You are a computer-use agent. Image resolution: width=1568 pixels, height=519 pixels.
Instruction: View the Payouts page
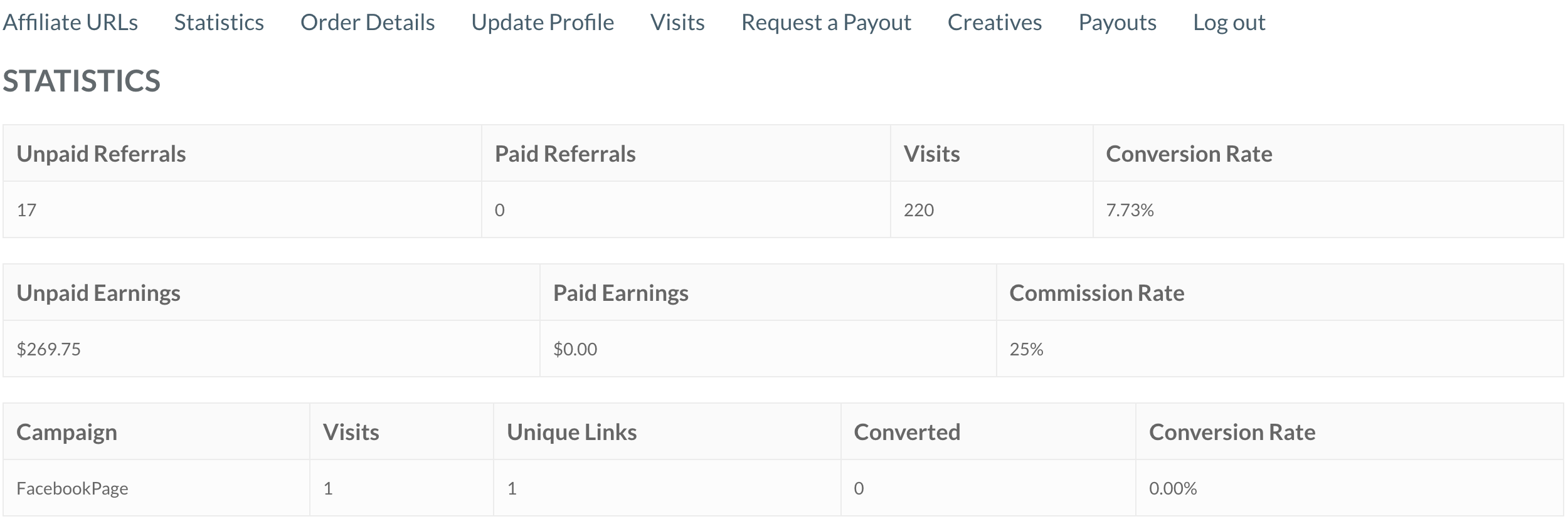click(x=1118, y=23)
